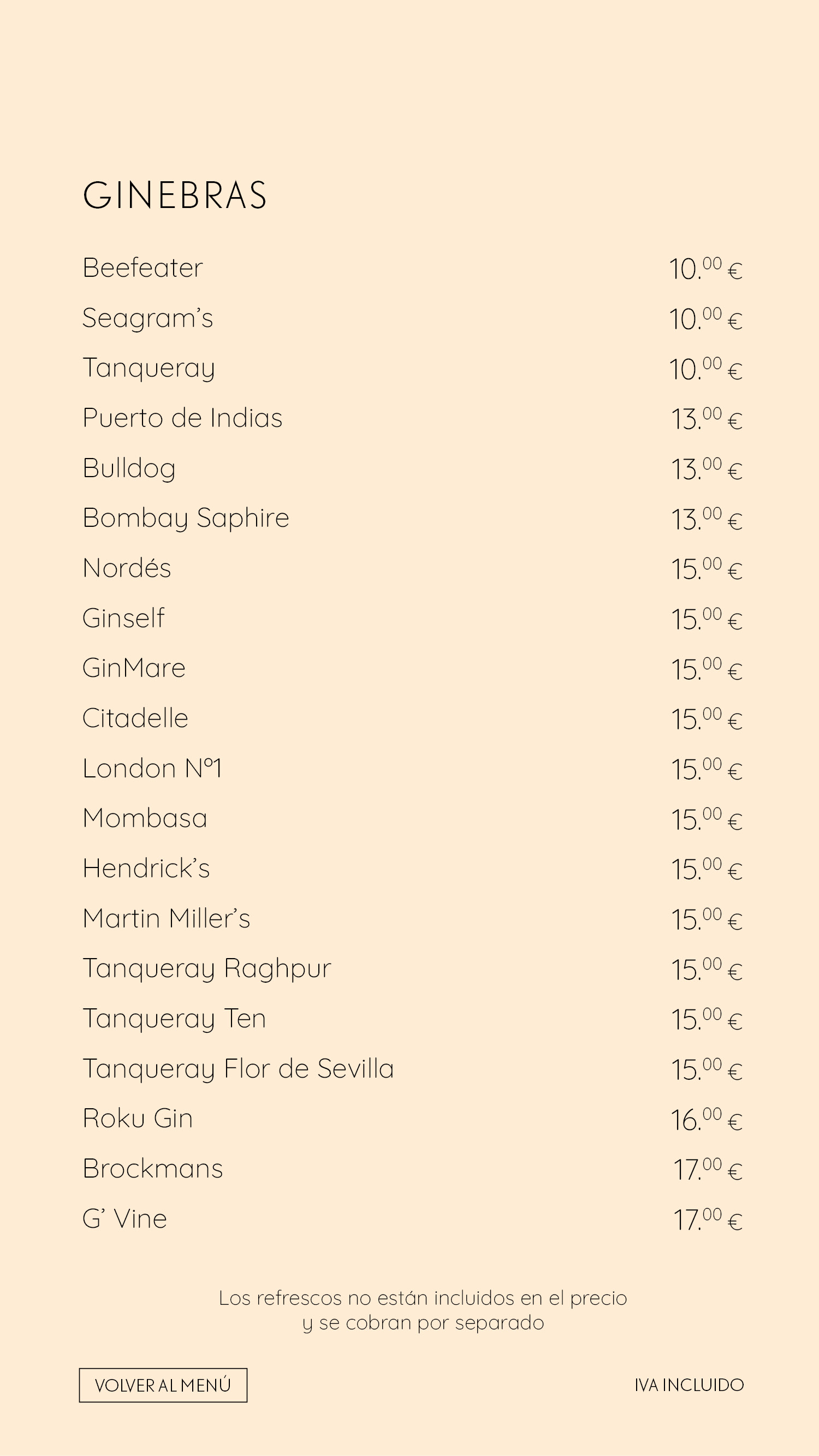Image resolution: width=819 pixels, height=1456 pixels.
Task: Tap London Nº1 menu item
Action: 152,768
